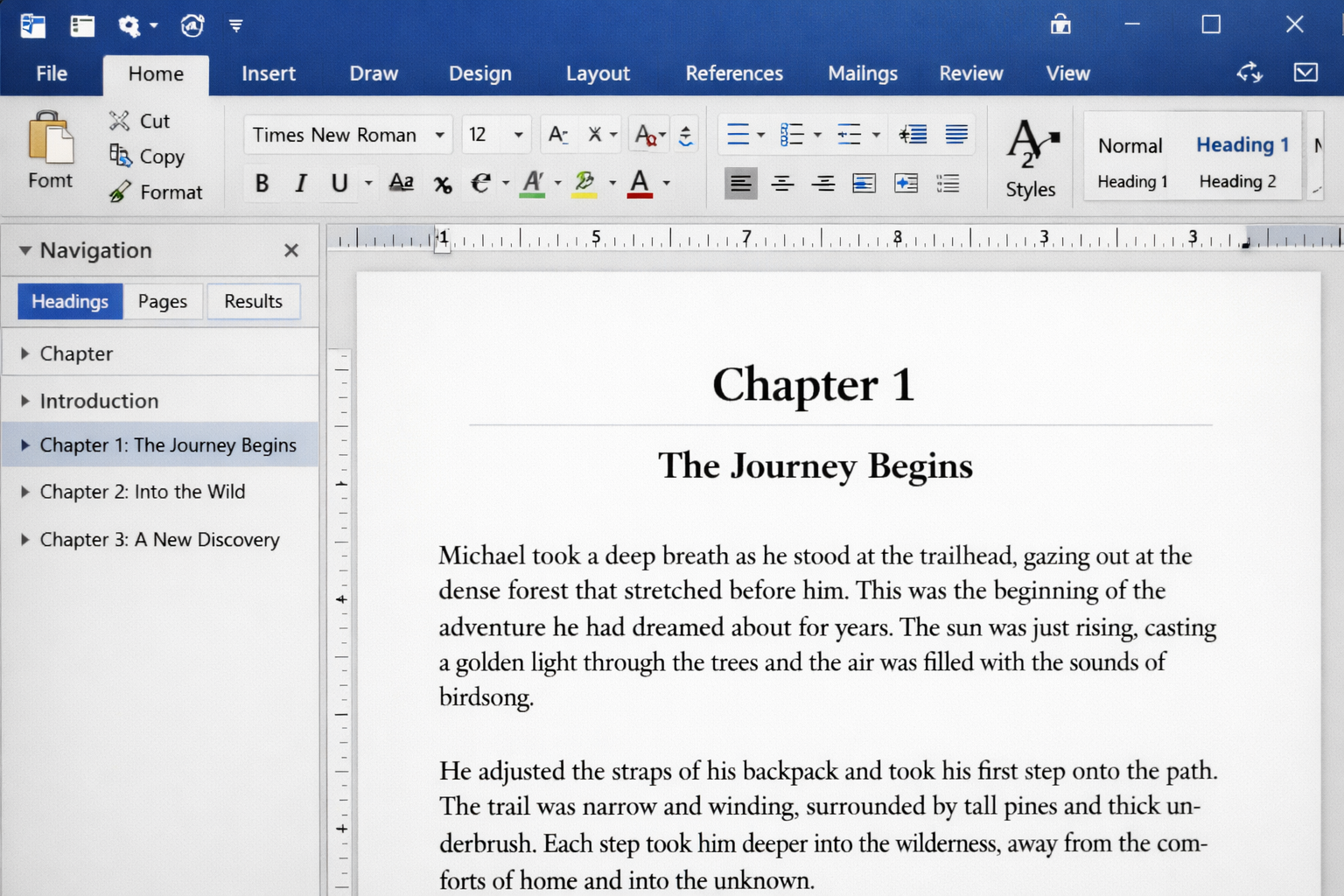Select the Heading 2 style
1344x896 pixels.
coord(1237,181)
